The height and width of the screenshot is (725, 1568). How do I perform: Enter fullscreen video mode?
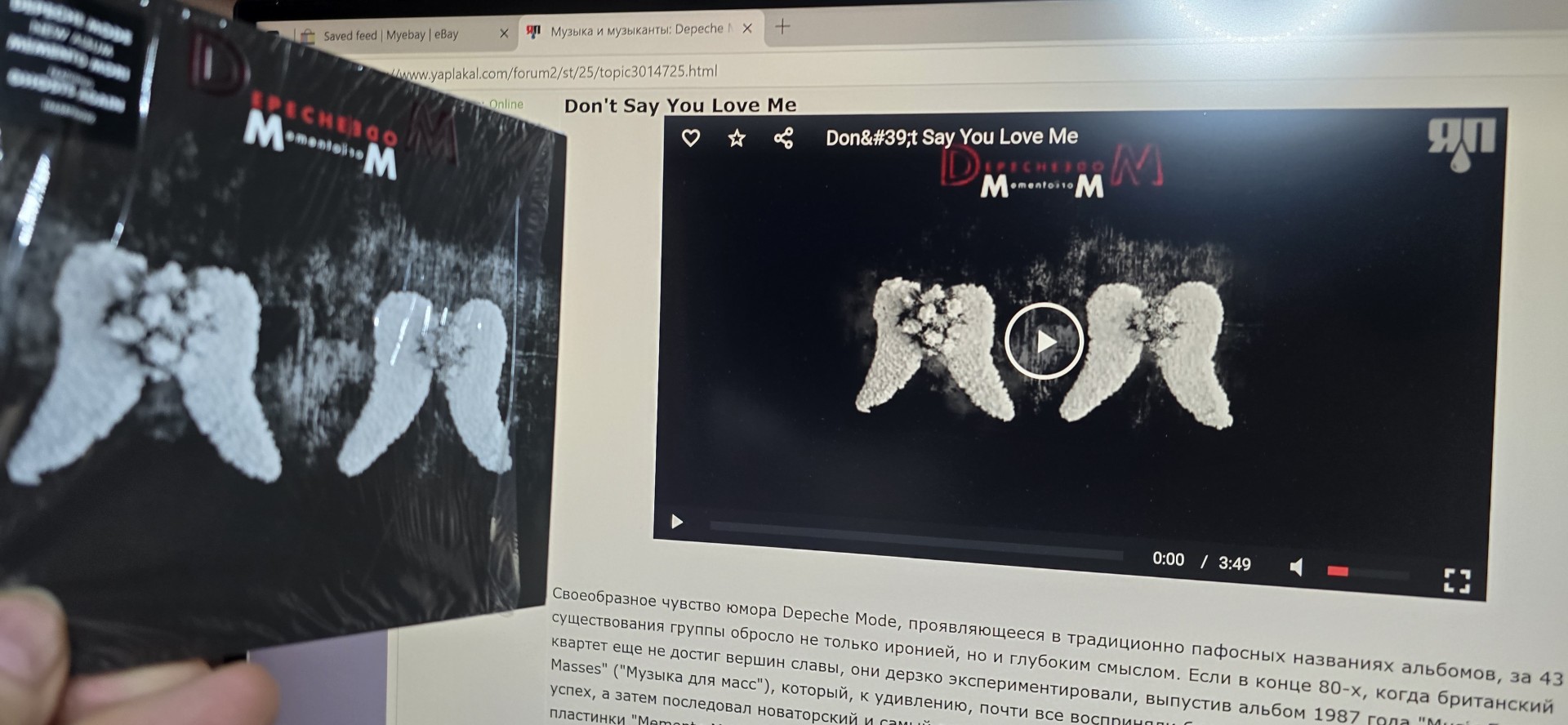[1457, 580]
